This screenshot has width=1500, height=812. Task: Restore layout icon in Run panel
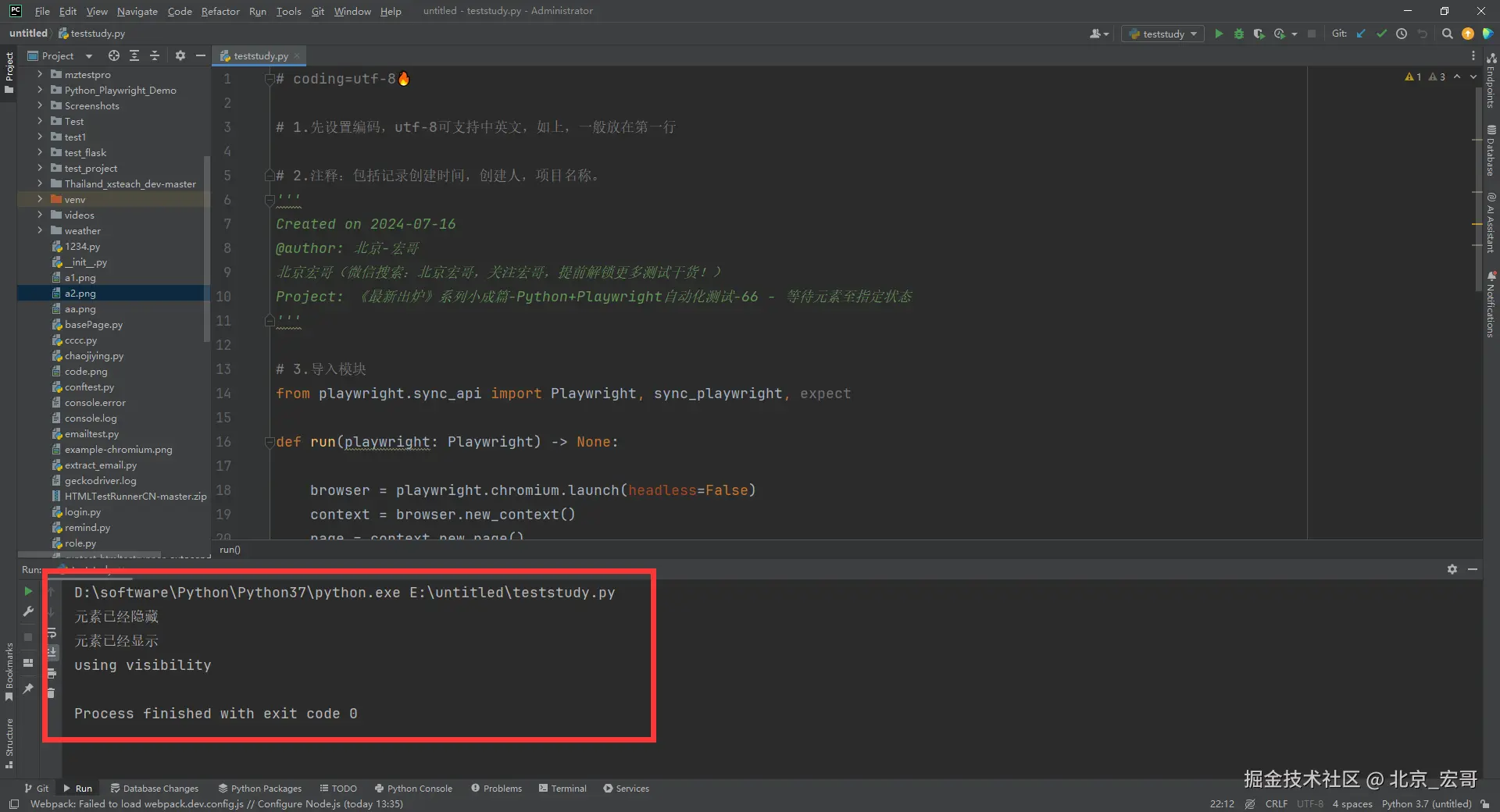[x=28, y=663]
